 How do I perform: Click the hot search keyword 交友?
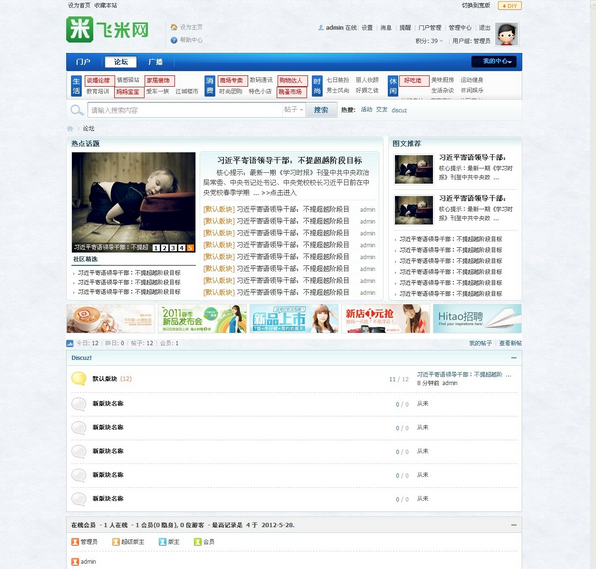[382, 109]
